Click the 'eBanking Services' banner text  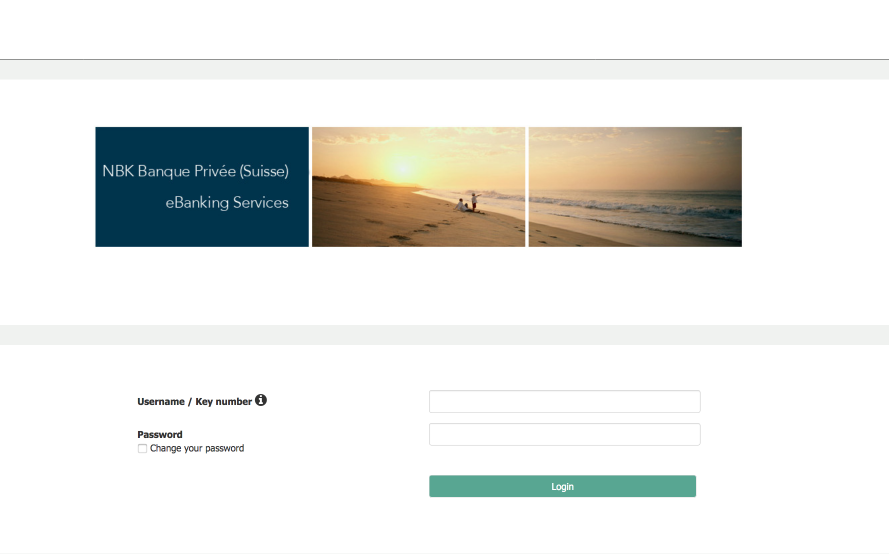[227, 202]
